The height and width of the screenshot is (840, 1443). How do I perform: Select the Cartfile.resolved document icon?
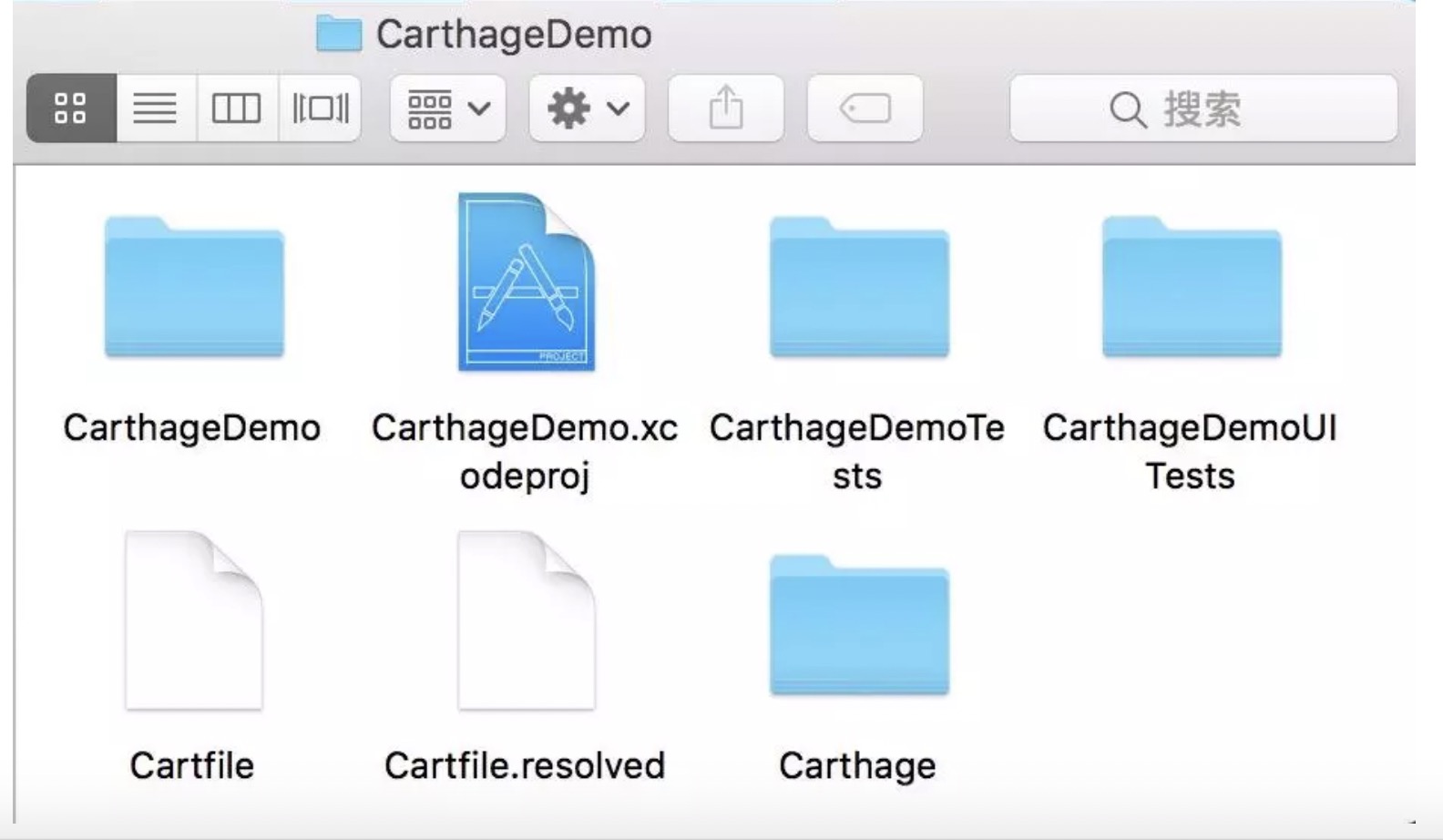(527, 620)
